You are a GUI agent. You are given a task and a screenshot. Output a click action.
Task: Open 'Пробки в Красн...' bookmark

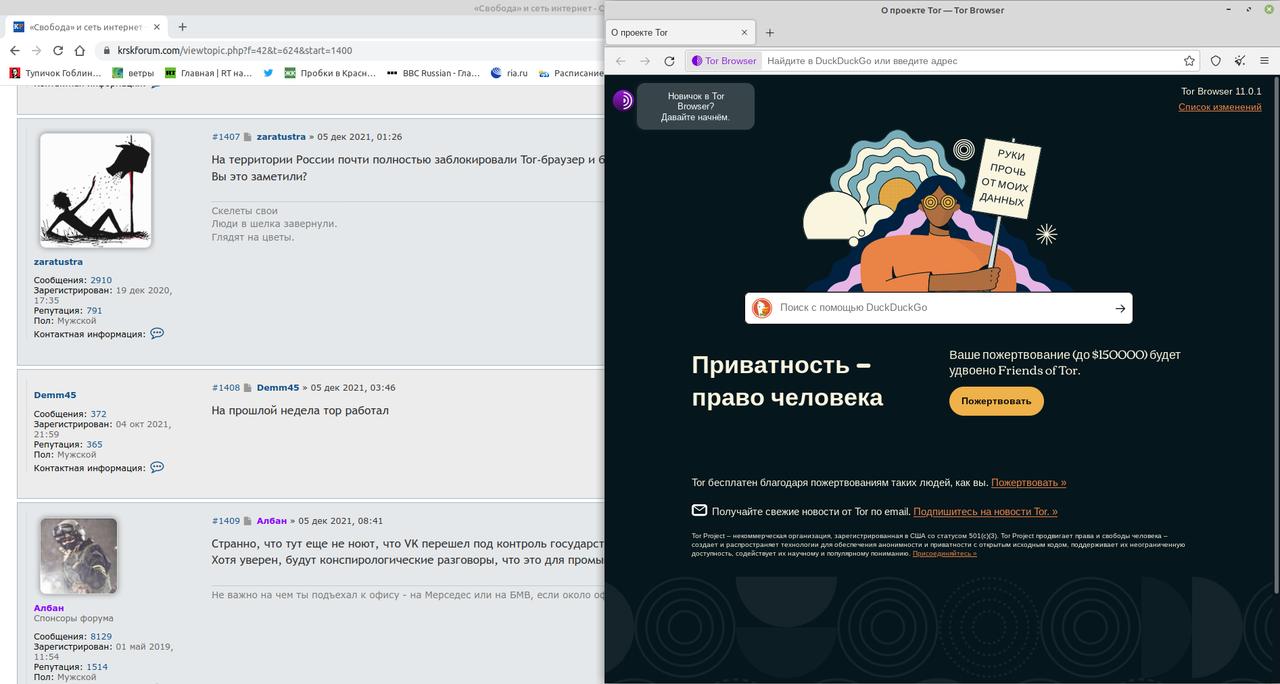click(x=330, y=73)
